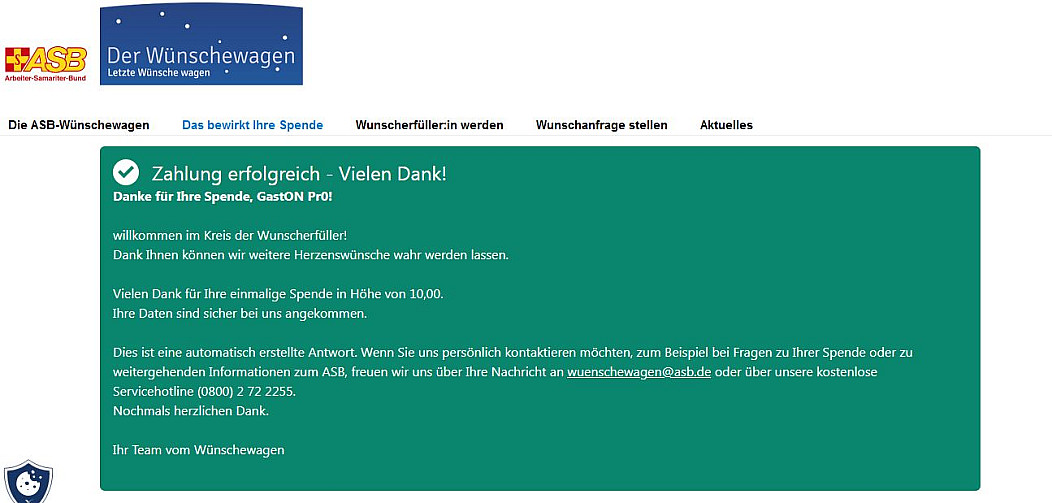
Task: Click the Nochmals herzlichen Dank line
Action: click(191, 411)
